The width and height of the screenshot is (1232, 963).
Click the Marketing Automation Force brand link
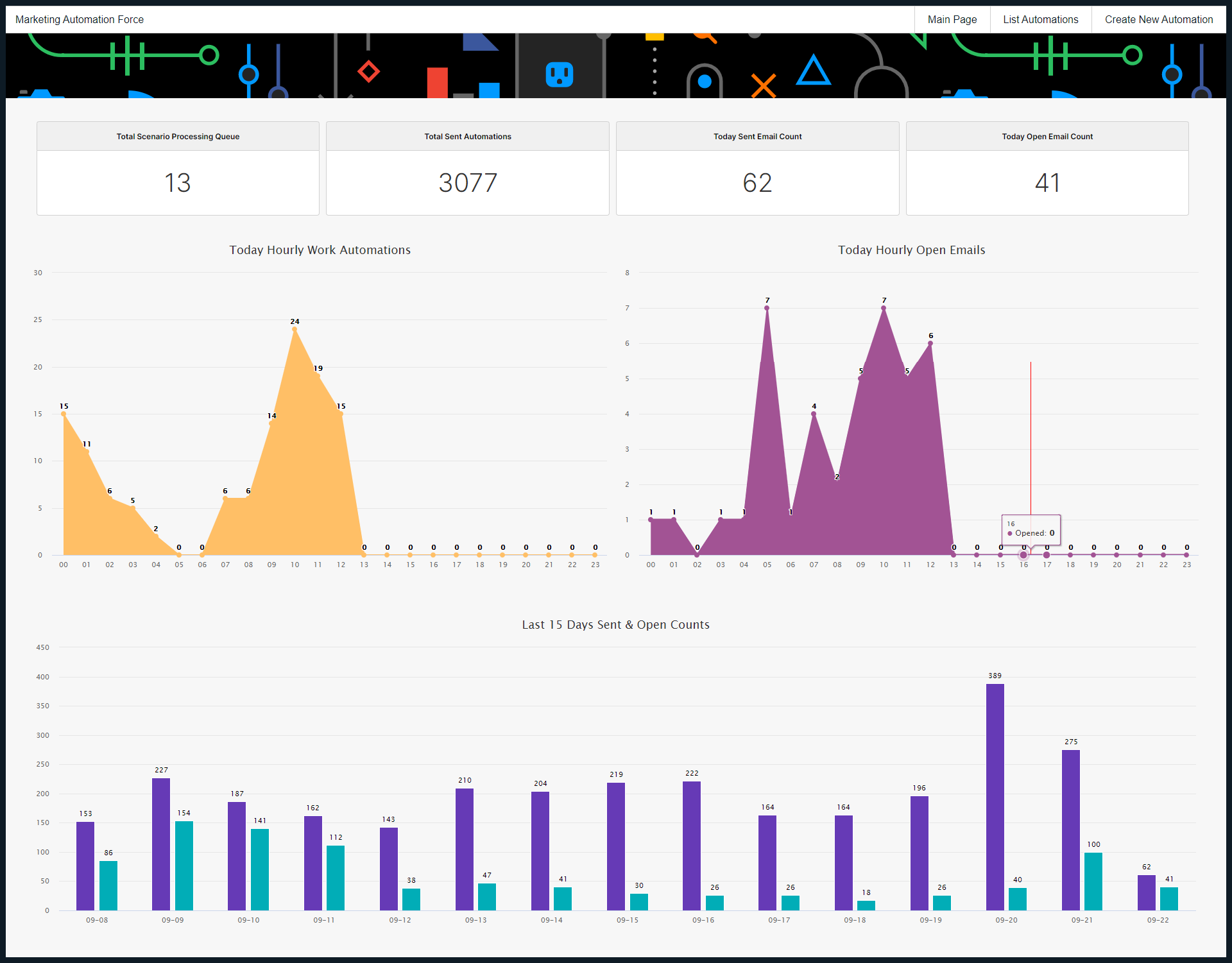click(80, 19)
